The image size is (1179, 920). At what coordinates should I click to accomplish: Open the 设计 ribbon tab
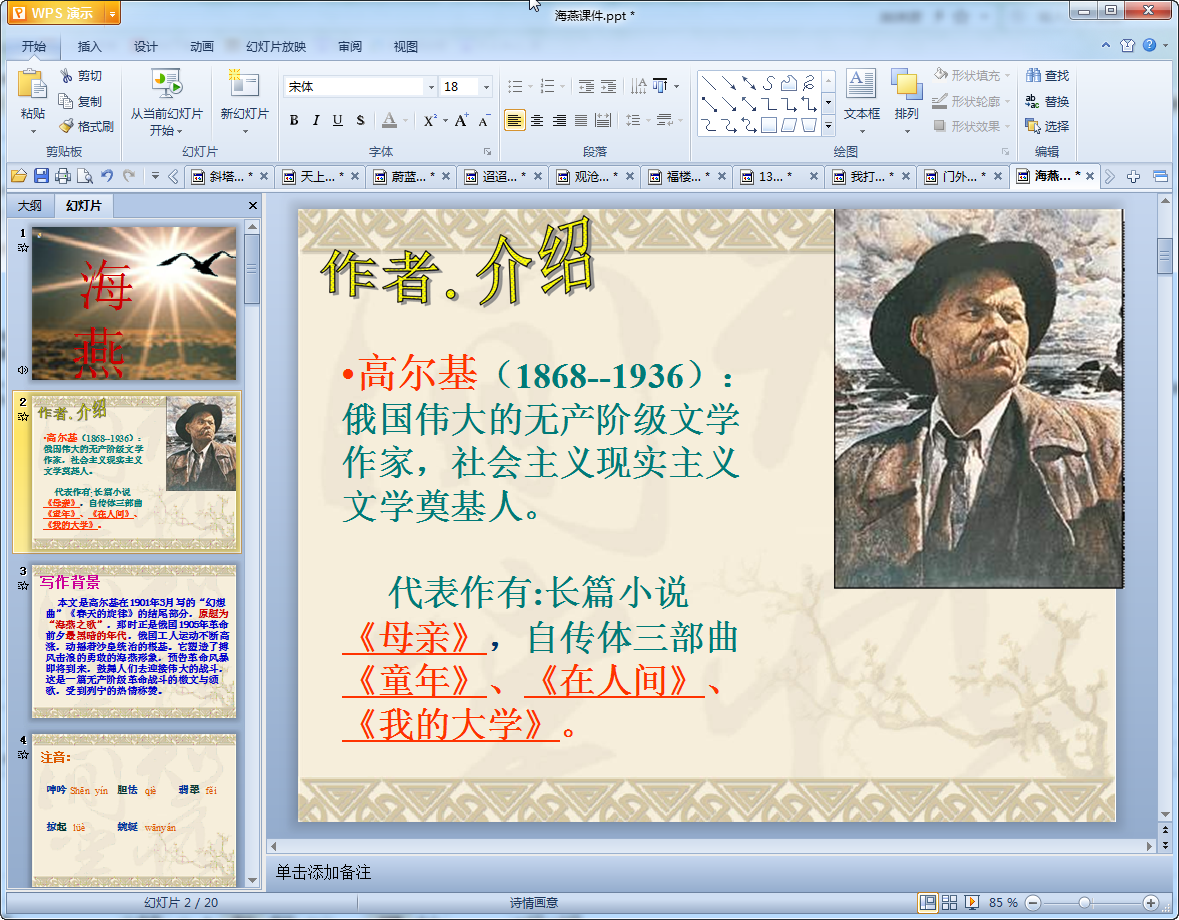click(x=146, y=47)
